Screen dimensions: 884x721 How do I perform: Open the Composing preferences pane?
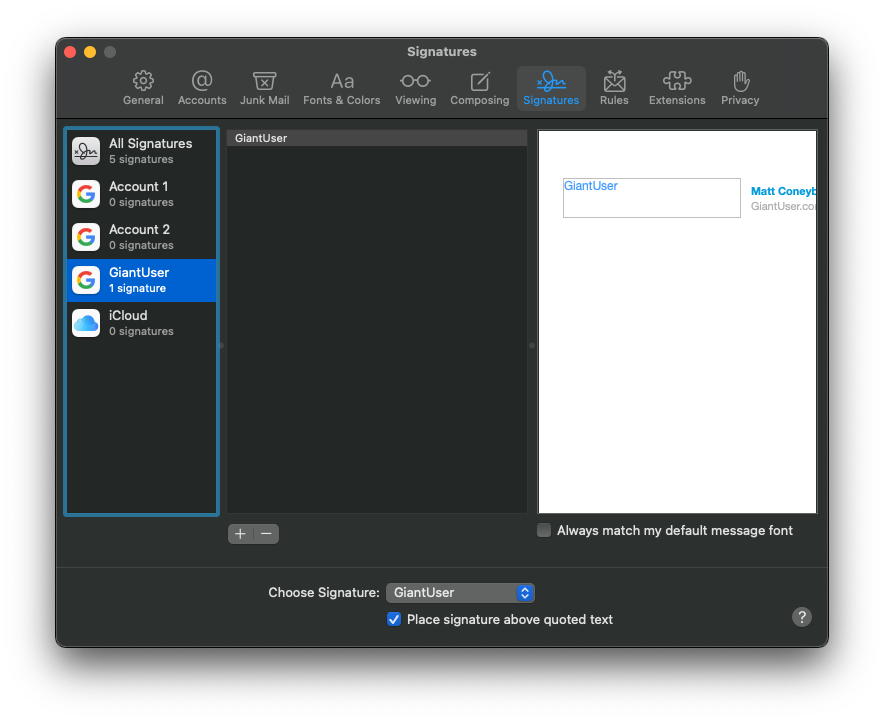point(480,88)
